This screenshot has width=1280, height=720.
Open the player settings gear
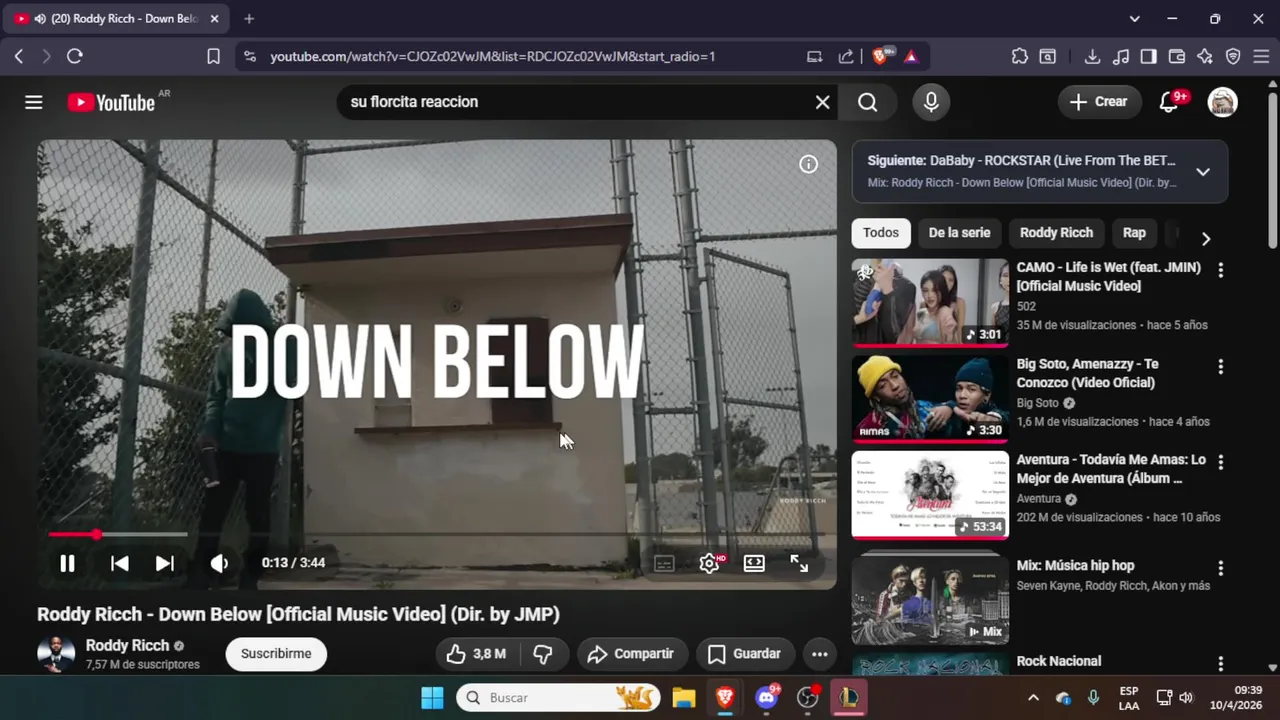pos(709,563)
